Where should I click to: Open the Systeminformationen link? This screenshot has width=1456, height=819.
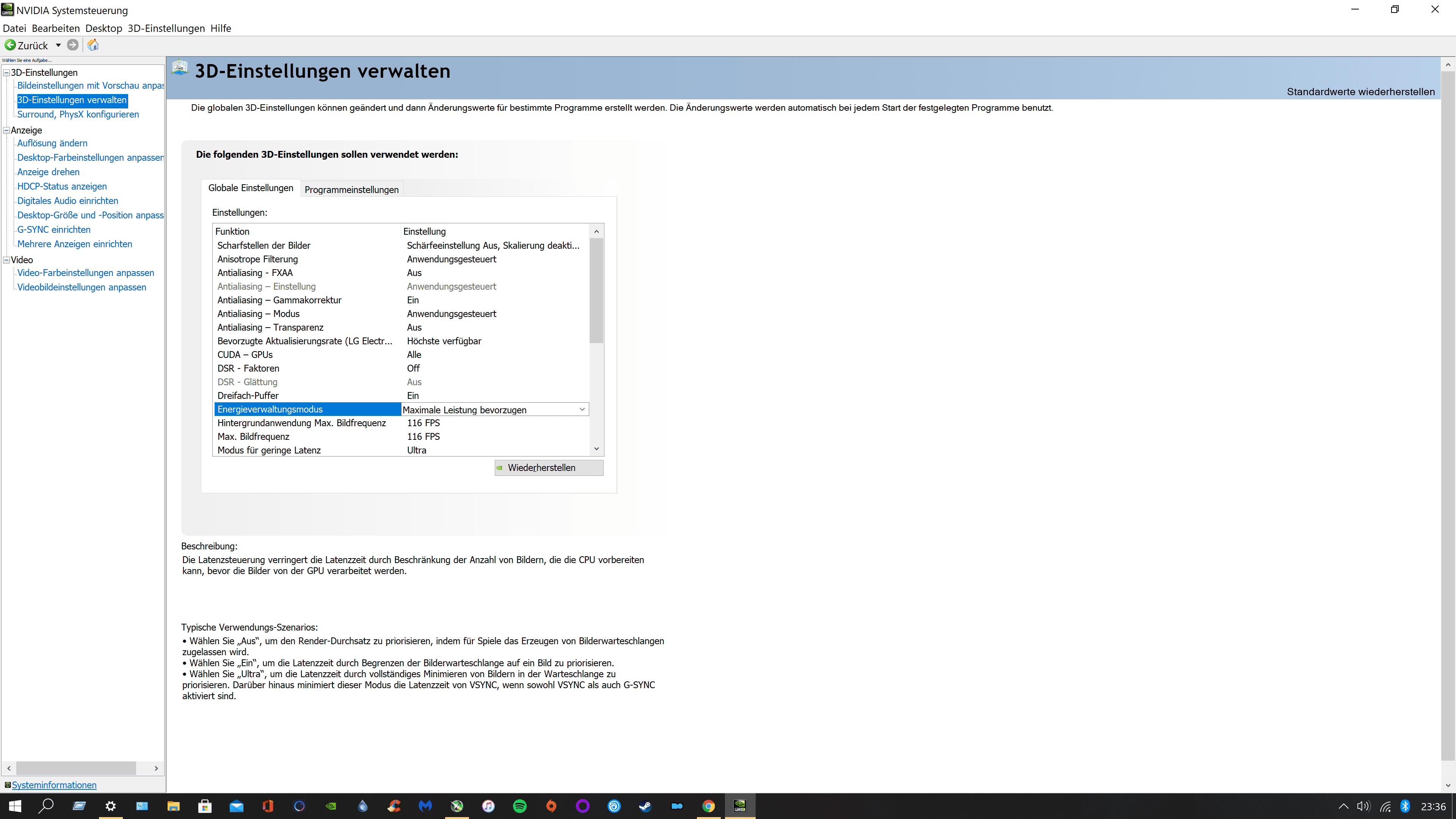54,785
